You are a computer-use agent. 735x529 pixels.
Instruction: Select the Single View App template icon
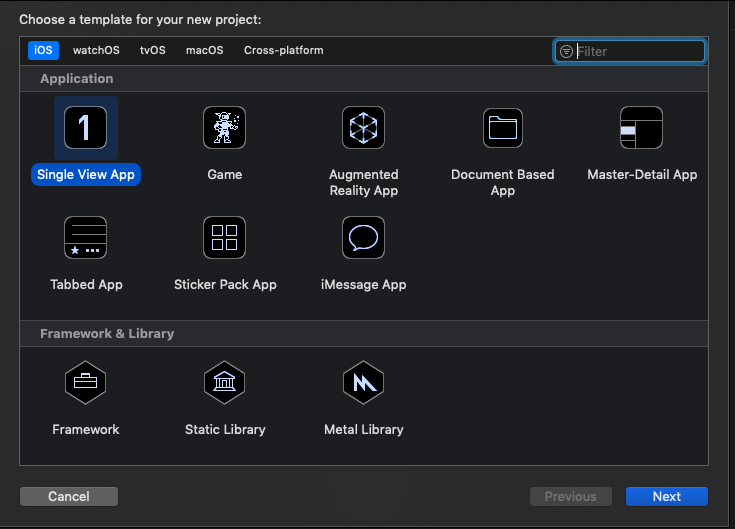point(85,127)
